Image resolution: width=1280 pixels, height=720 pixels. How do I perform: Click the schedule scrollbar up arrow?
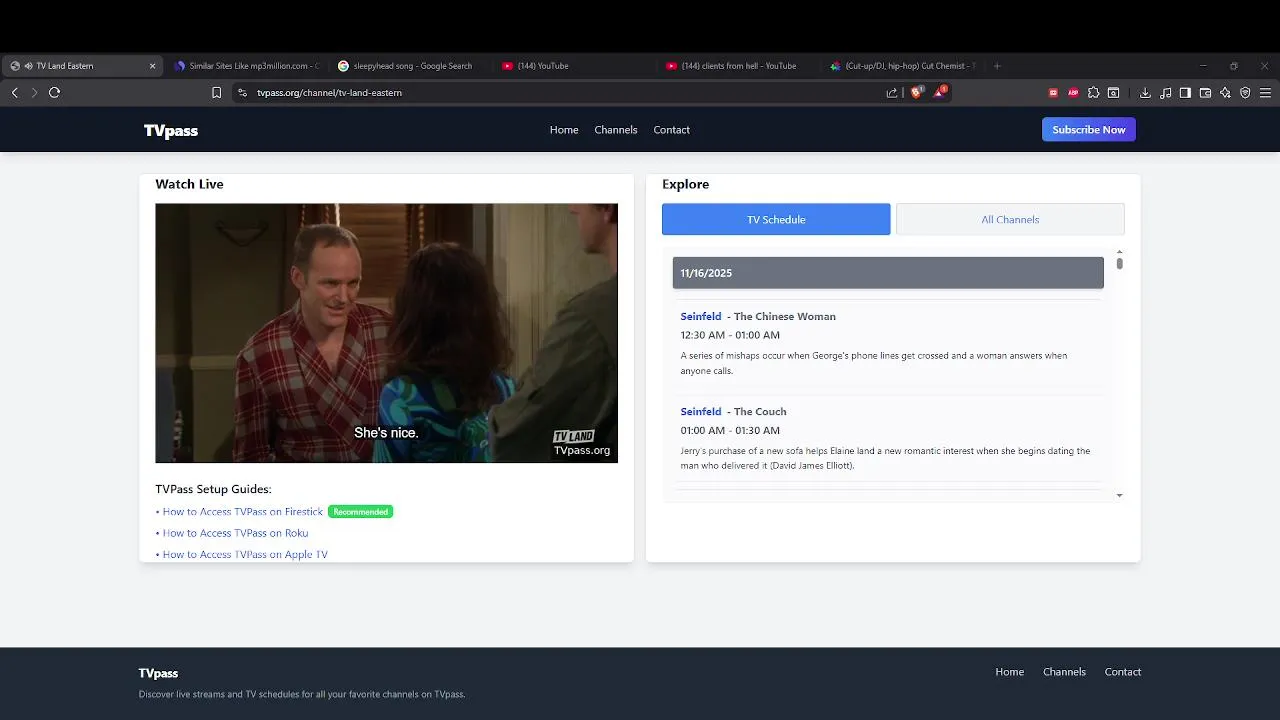coord(1119,252)
